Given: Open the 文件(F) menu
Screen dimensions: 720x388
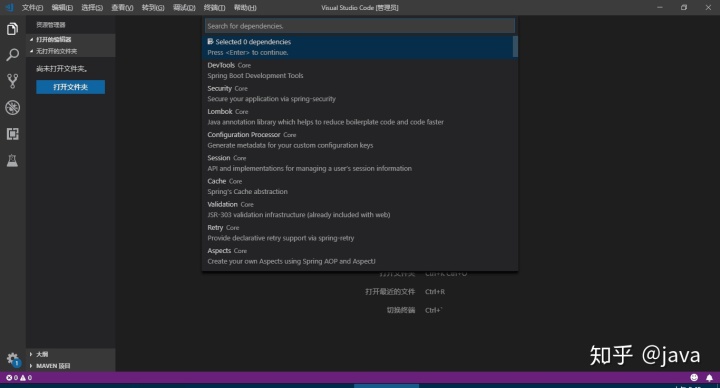Looking at the screenshot, I should click(32, 7).
